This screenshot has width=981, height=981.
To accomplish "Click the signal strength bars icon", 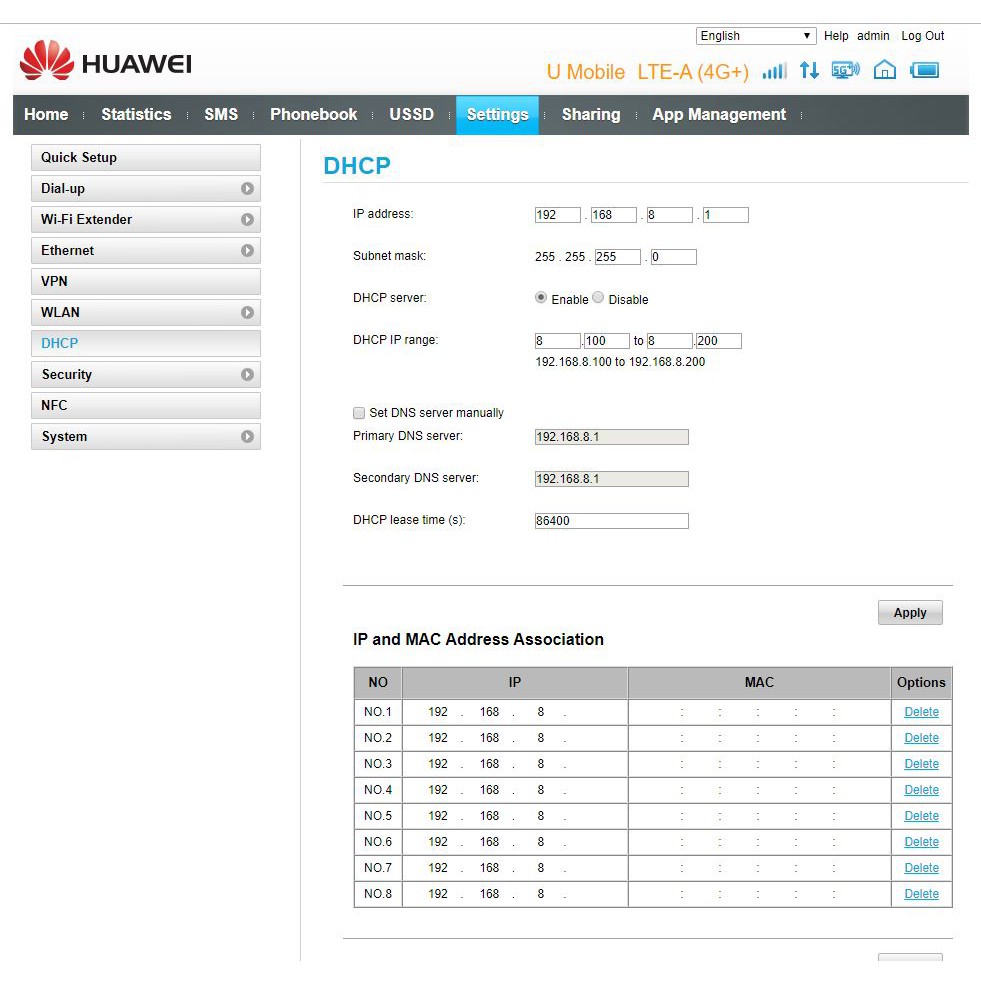I will click(x=774, y=72).
